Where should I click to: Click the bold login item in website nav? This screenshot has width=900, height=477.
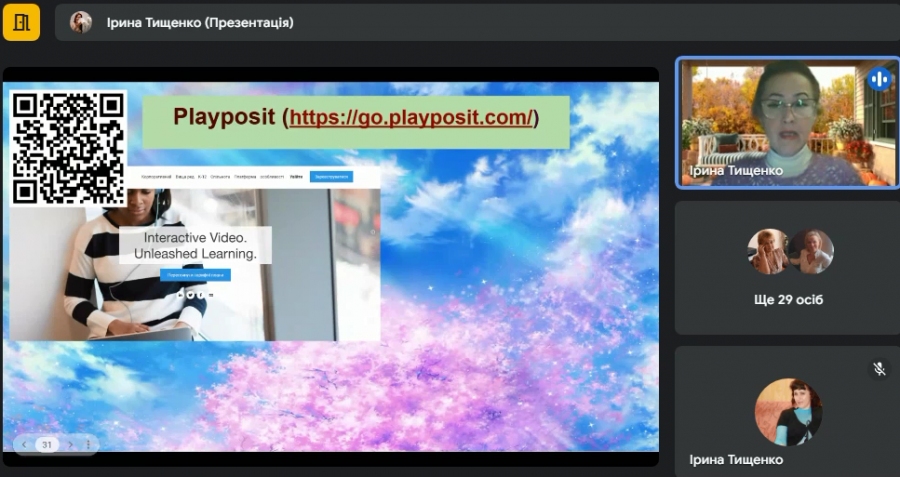coord(296,177)
